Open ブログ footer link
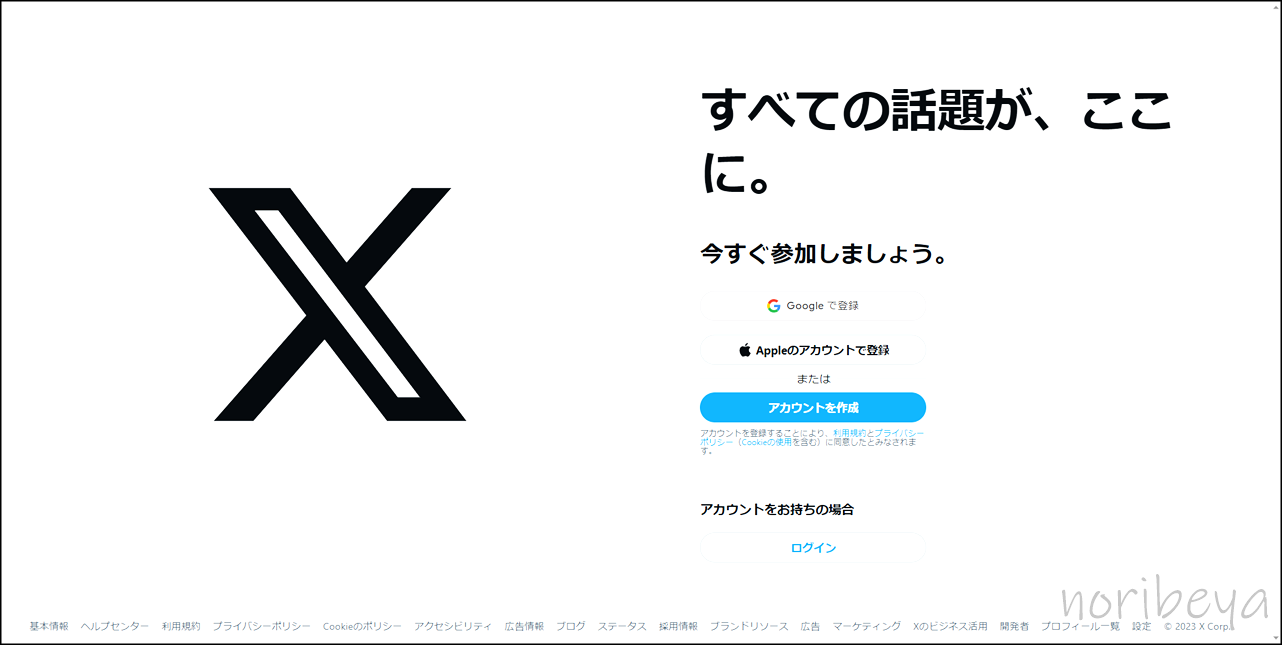Viewport: 1282px width, 645px height. 571,626
